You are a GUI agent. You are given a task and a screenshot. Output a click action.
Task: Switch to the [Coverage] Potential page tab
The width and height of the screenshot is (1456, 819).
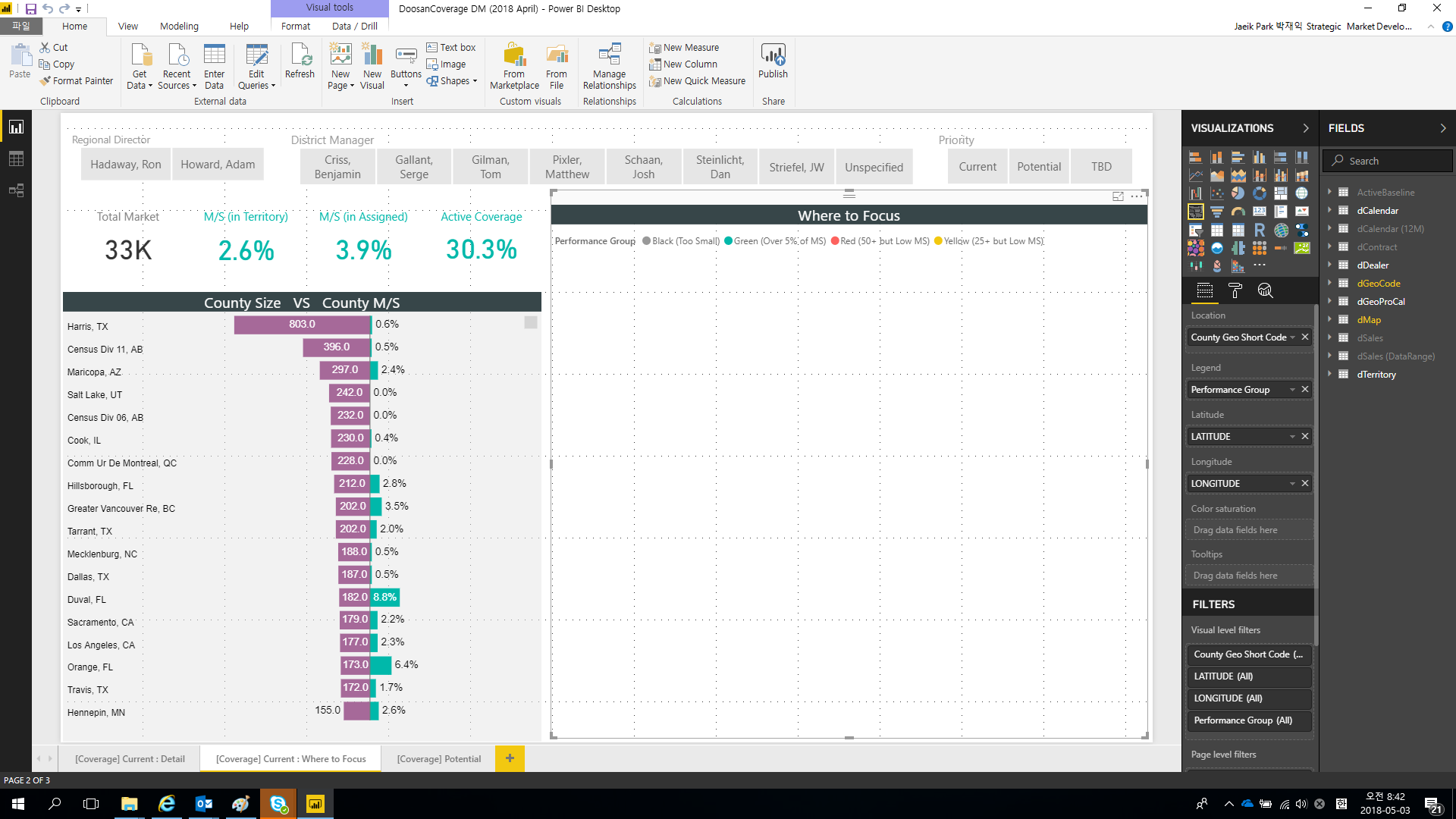pos(439,759)
